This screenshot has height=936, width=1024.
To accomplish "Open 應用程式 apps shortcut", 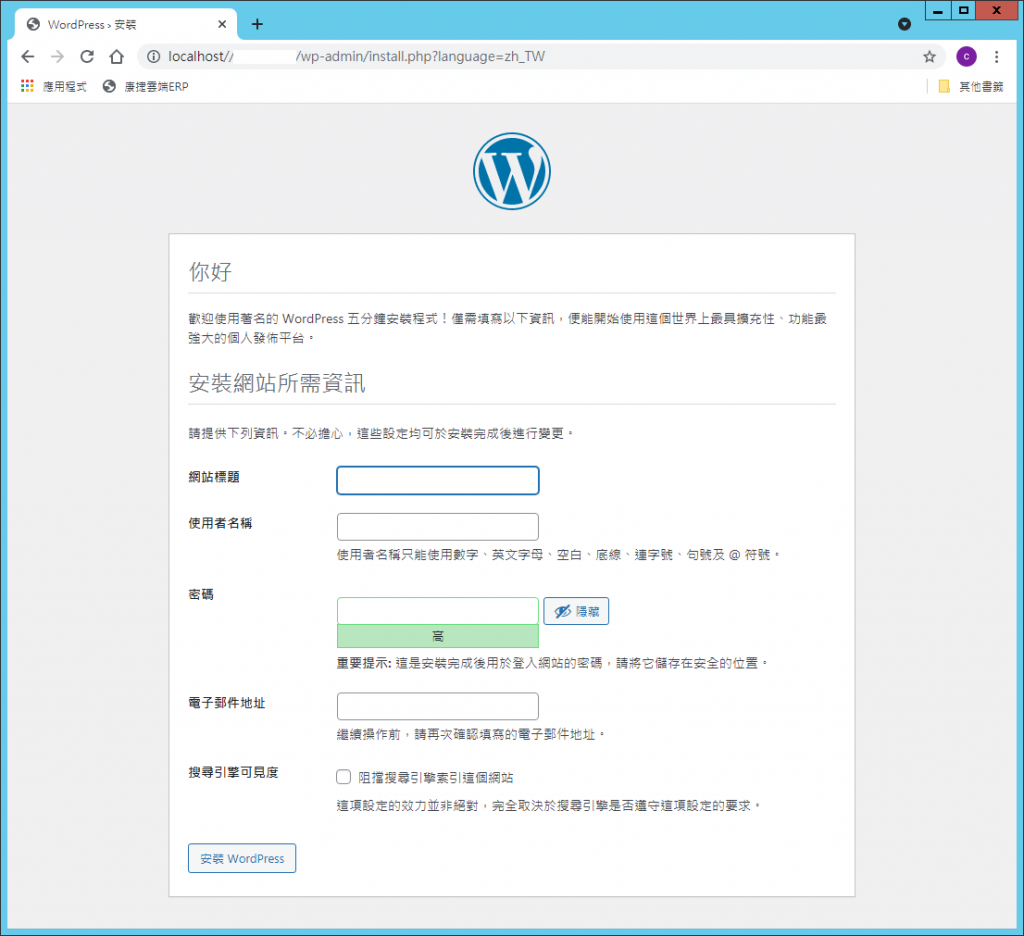I will pos(54,87).
